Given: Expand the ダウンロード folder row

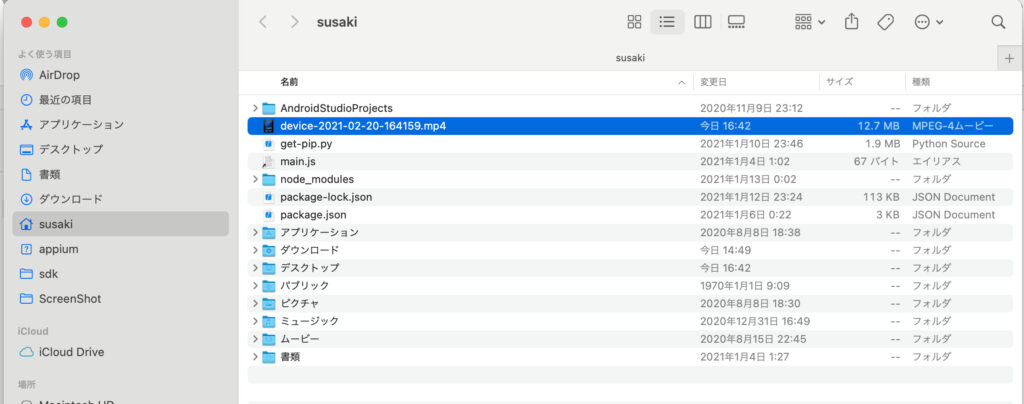Looking at the screenshot, I should pyautogui.click(x=255, y=250).
